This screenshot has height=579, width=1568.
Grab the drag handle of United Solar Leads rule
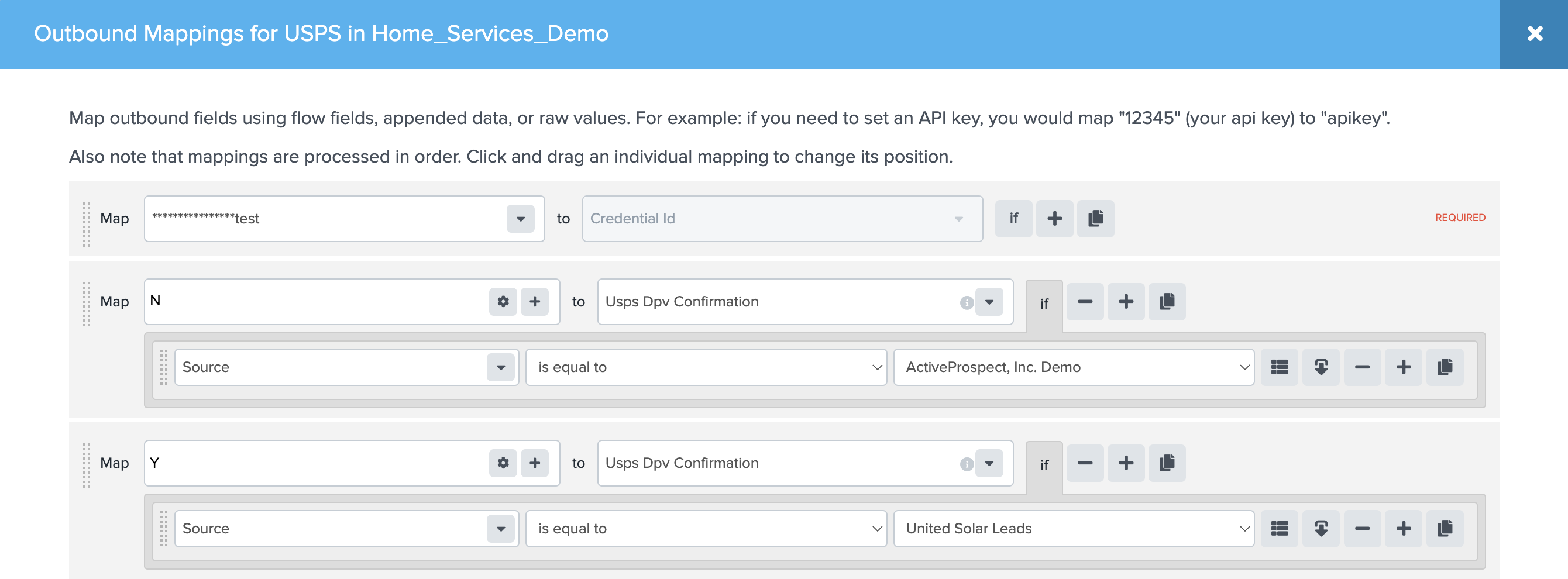coord(163,529)
